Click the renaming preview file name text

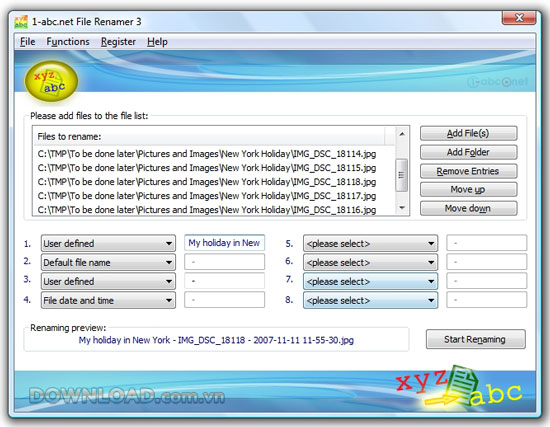(x=216, y=340)
